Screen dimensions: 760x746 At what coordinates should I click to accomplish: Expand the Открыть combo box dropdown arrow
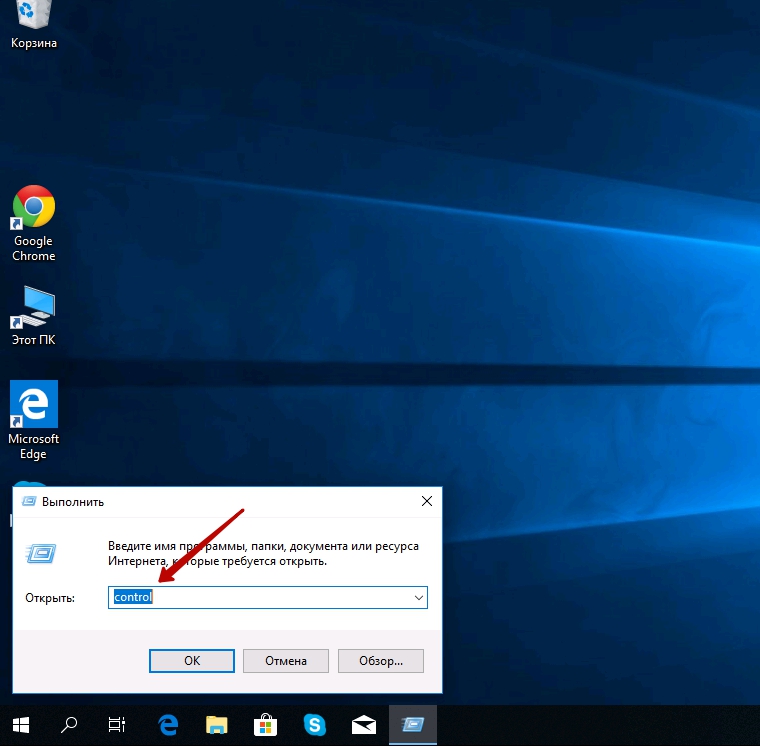coord(419,598)
